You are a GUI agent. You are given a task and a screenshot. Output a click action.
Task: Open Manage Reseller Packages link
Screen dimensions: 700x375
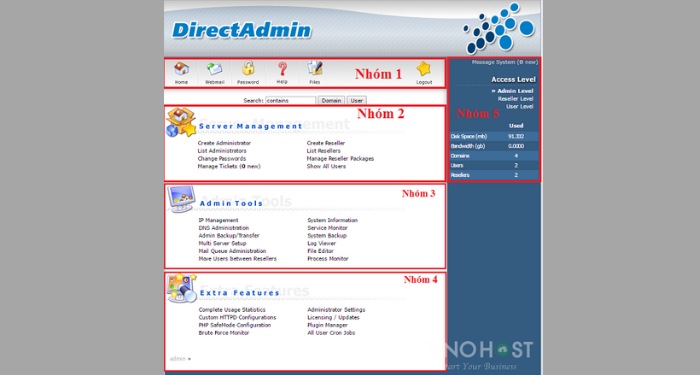[340, 158]
